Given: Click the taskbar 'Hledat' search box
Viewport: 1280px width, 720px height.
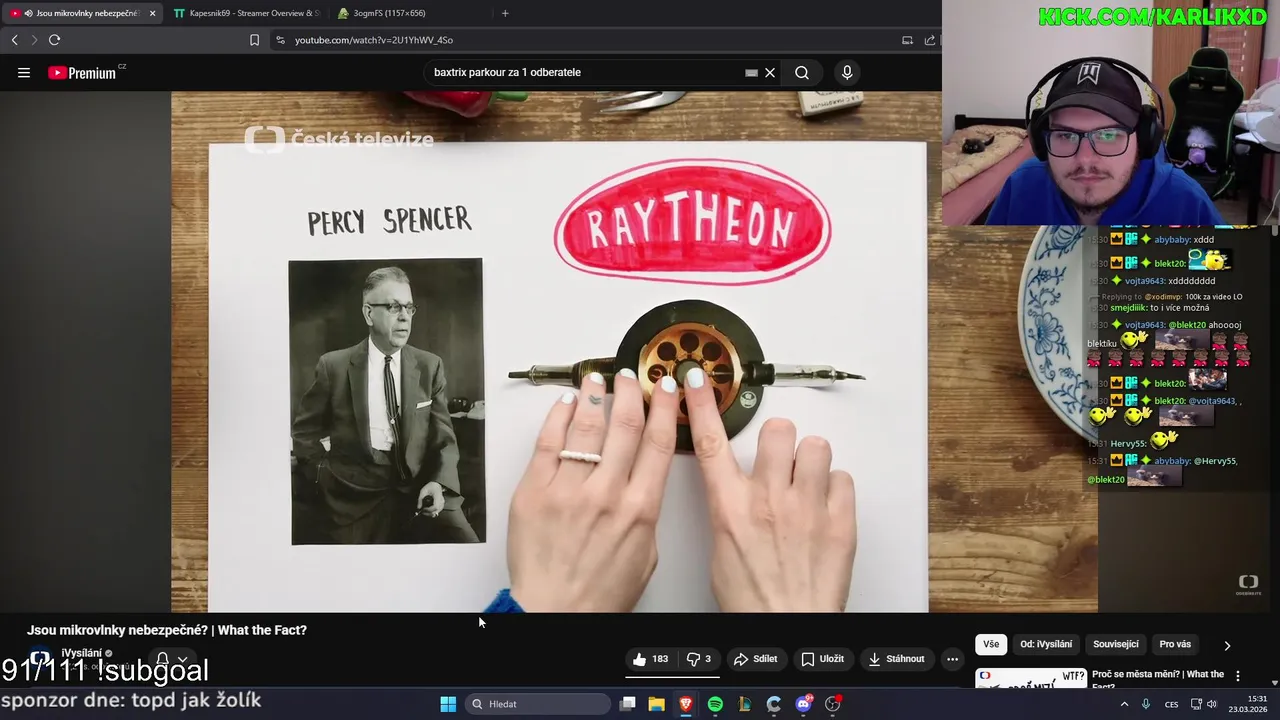Looking at the screenshot, I should tap(538, 704).
